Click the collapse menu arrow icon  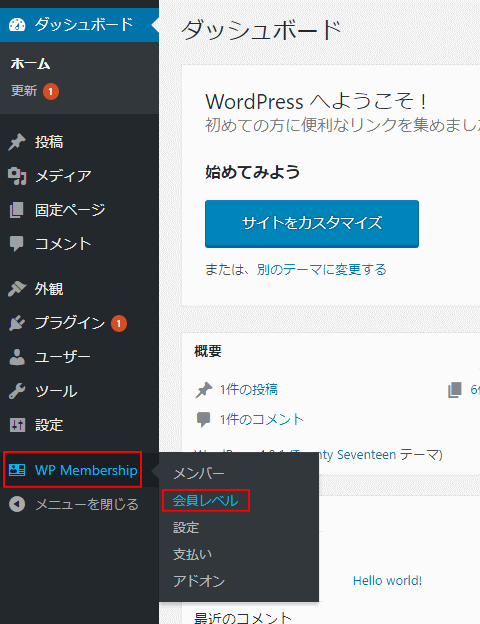(x=17, y=504)
